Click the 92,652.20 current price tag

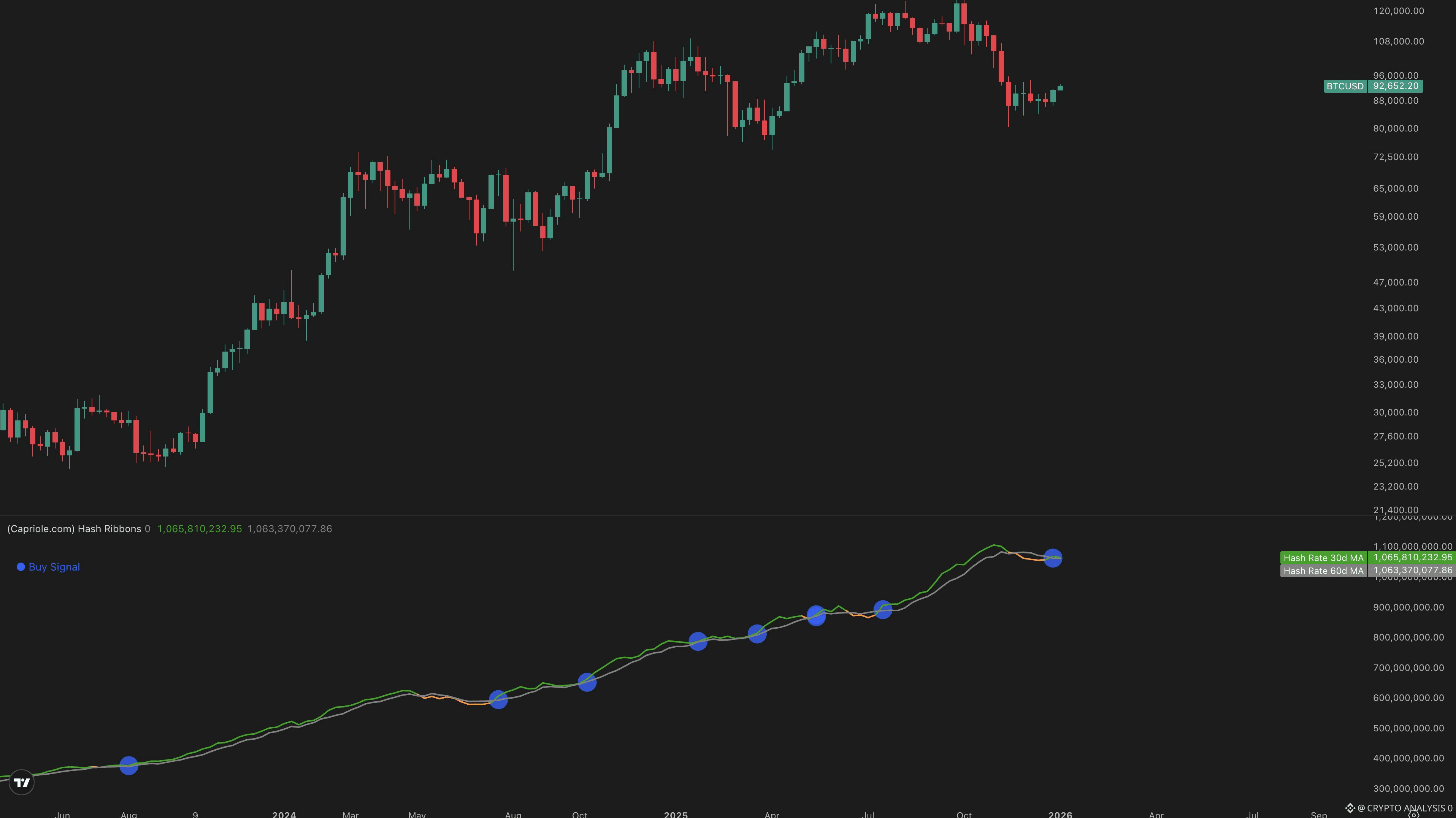[1396, 87]
